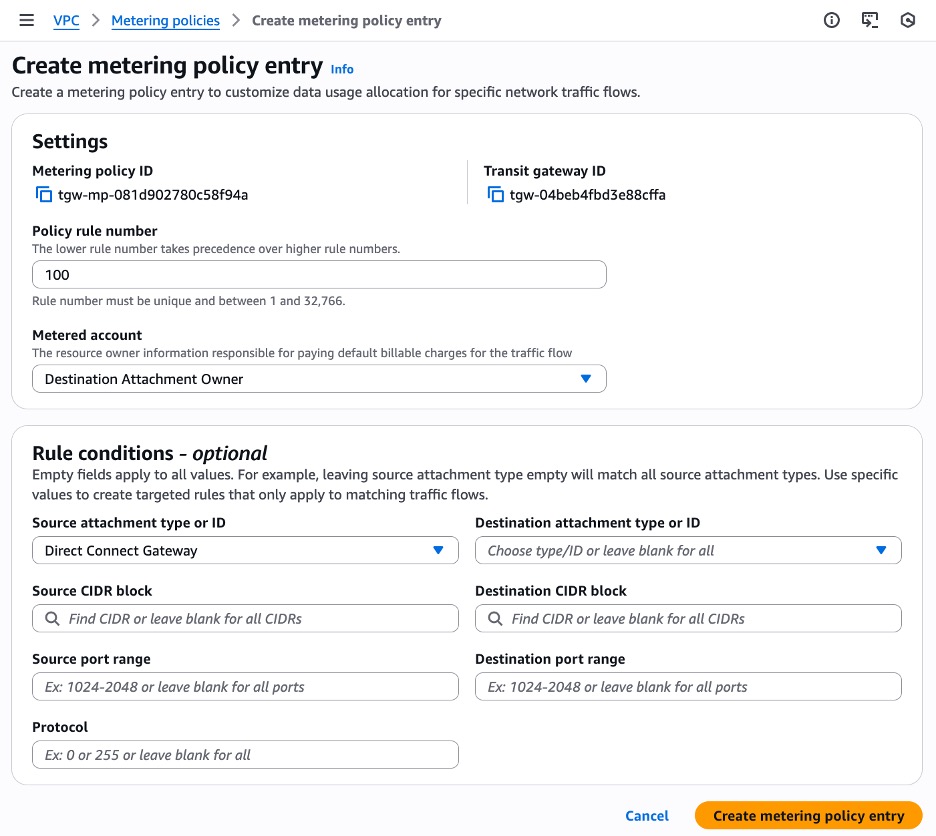Copy the metering policy ID
Viewport: 936px width, 836px height.
point(44,195)
